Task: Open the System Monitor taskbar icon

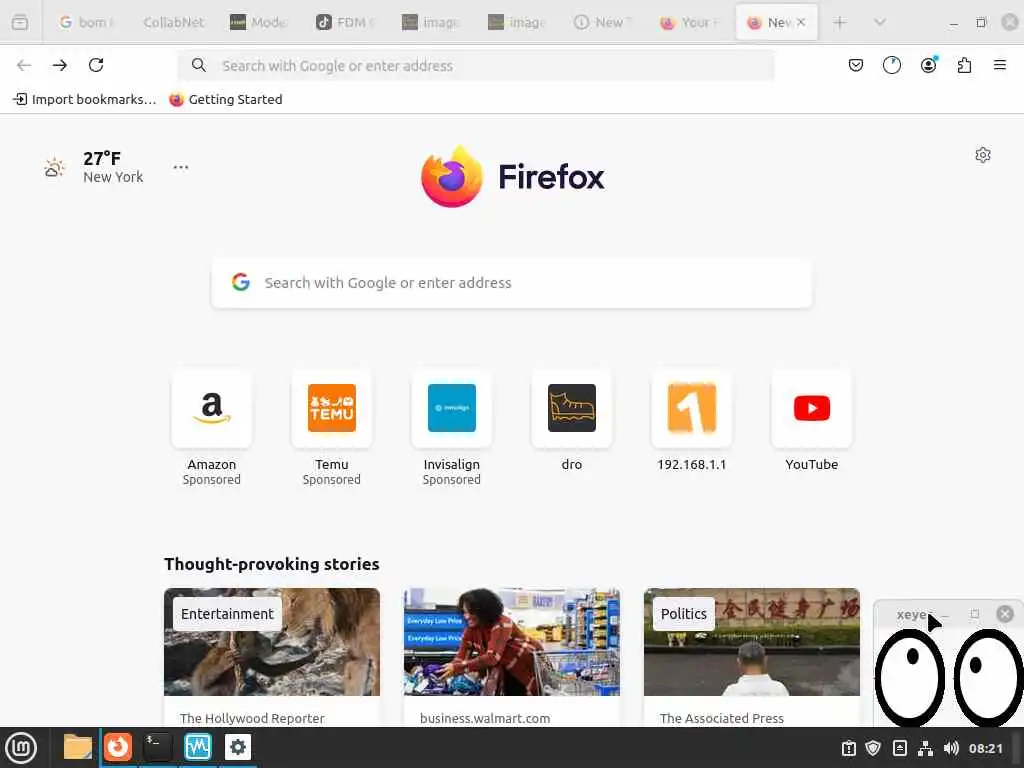Action: point(197,747)
